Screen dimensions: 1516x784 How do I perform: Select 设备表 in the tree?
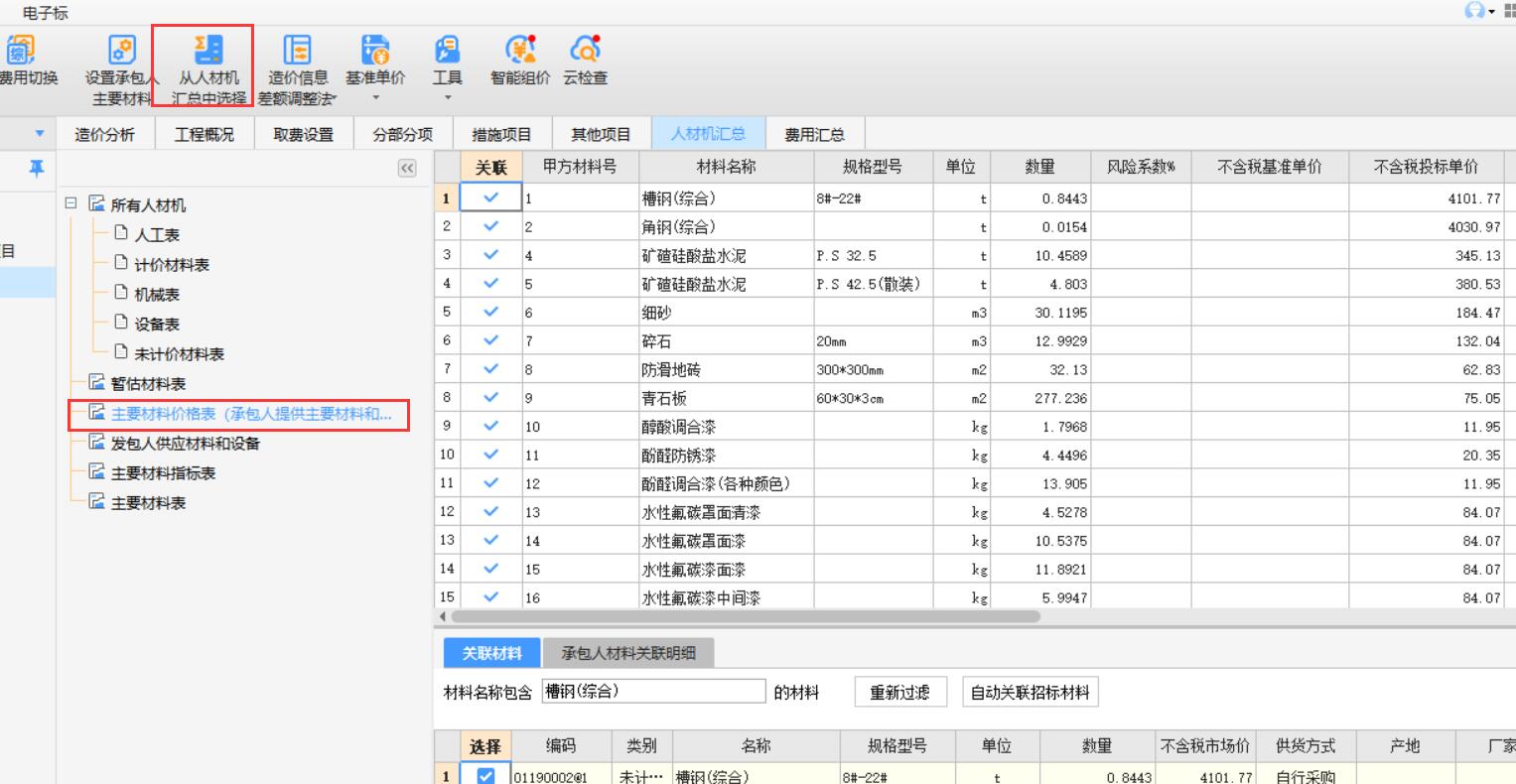[157, 325]
